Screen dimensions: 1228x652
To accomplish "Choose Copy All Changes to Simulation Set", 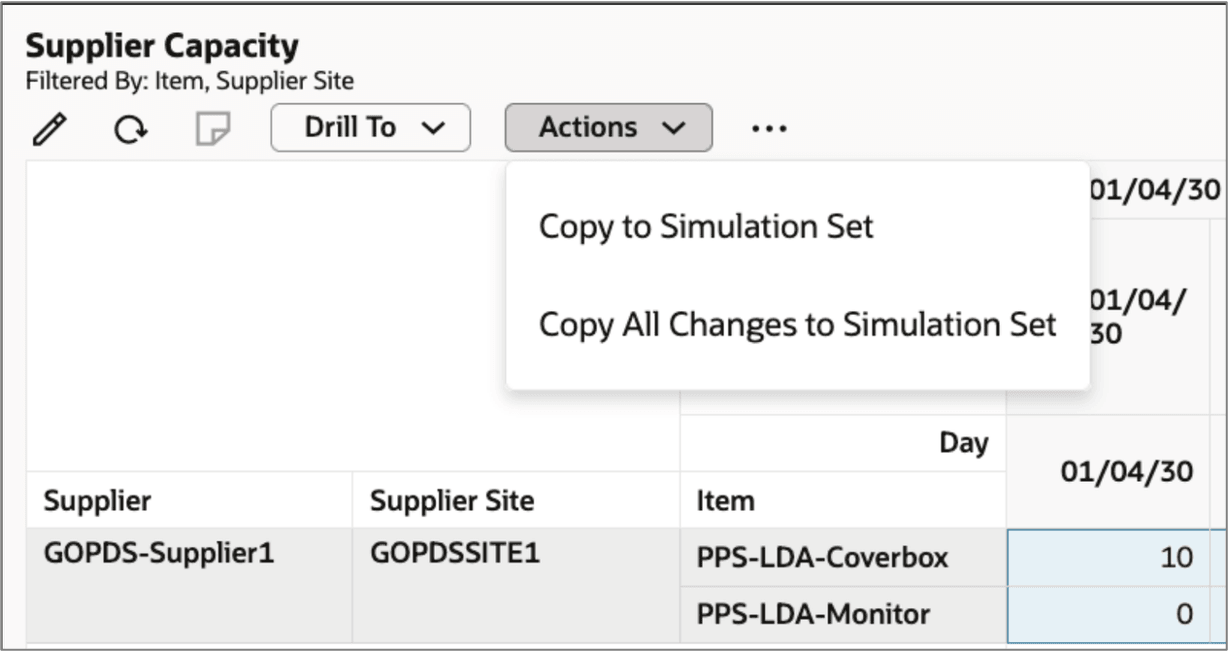I will 796,324.
